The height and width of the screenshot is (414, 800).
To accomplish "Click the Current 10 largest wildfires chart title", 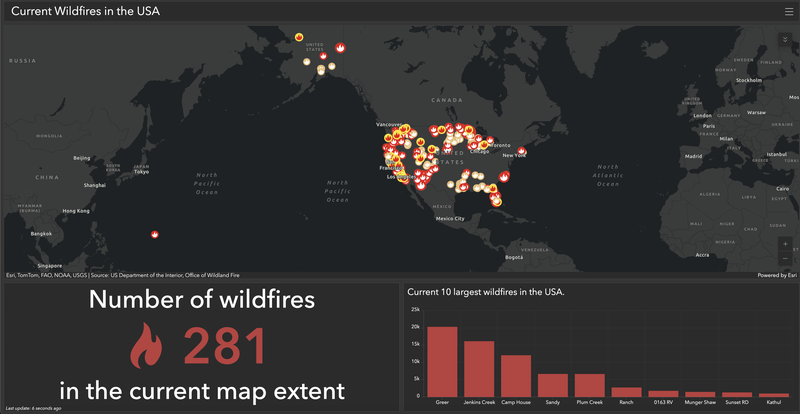I will (486, 293).
